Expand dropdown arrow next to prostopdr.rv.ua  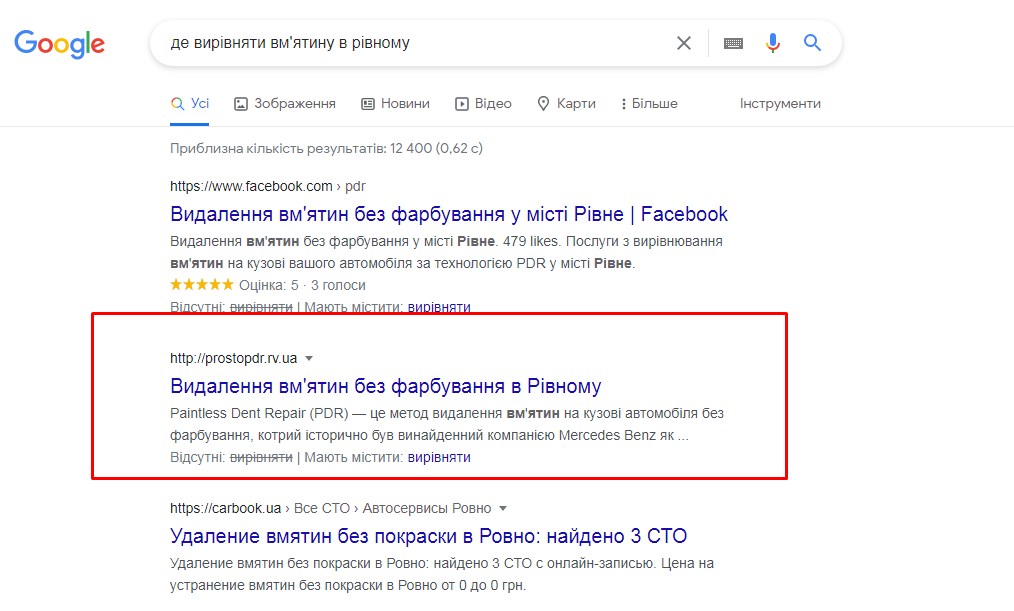(309, 358)
